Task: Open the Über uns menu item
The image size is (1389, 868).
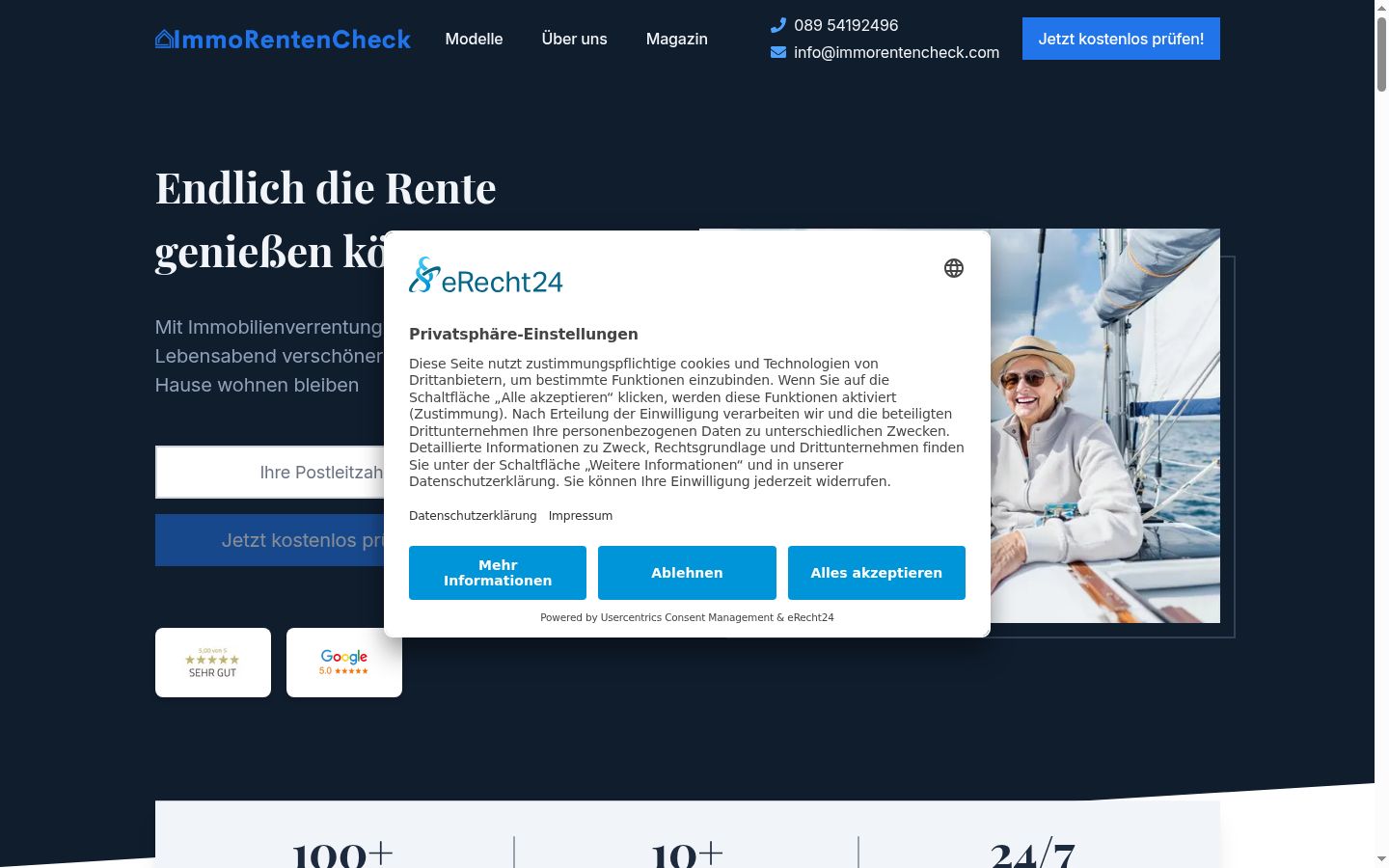Action: (x=575, y=39)
